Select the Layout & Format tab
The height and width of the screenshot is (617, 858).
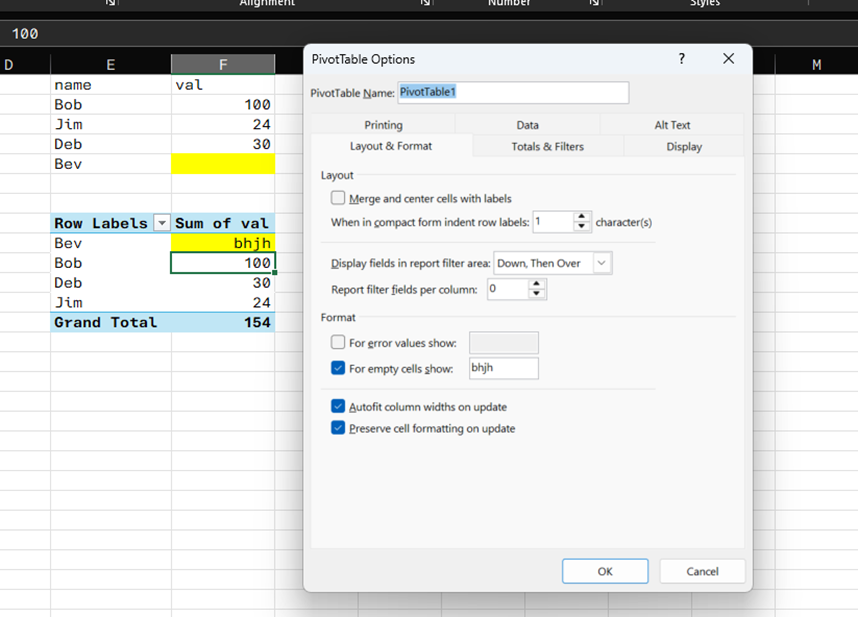coord(391,146)
